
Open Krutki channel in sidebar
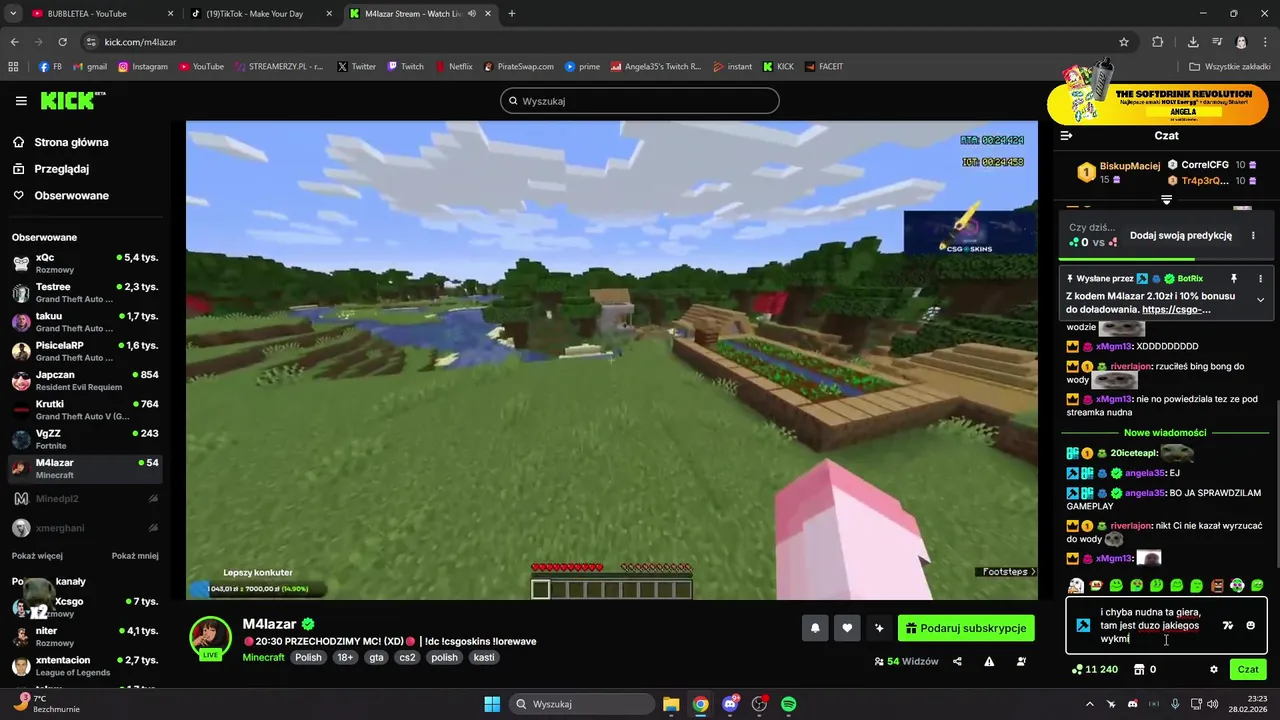85,410
